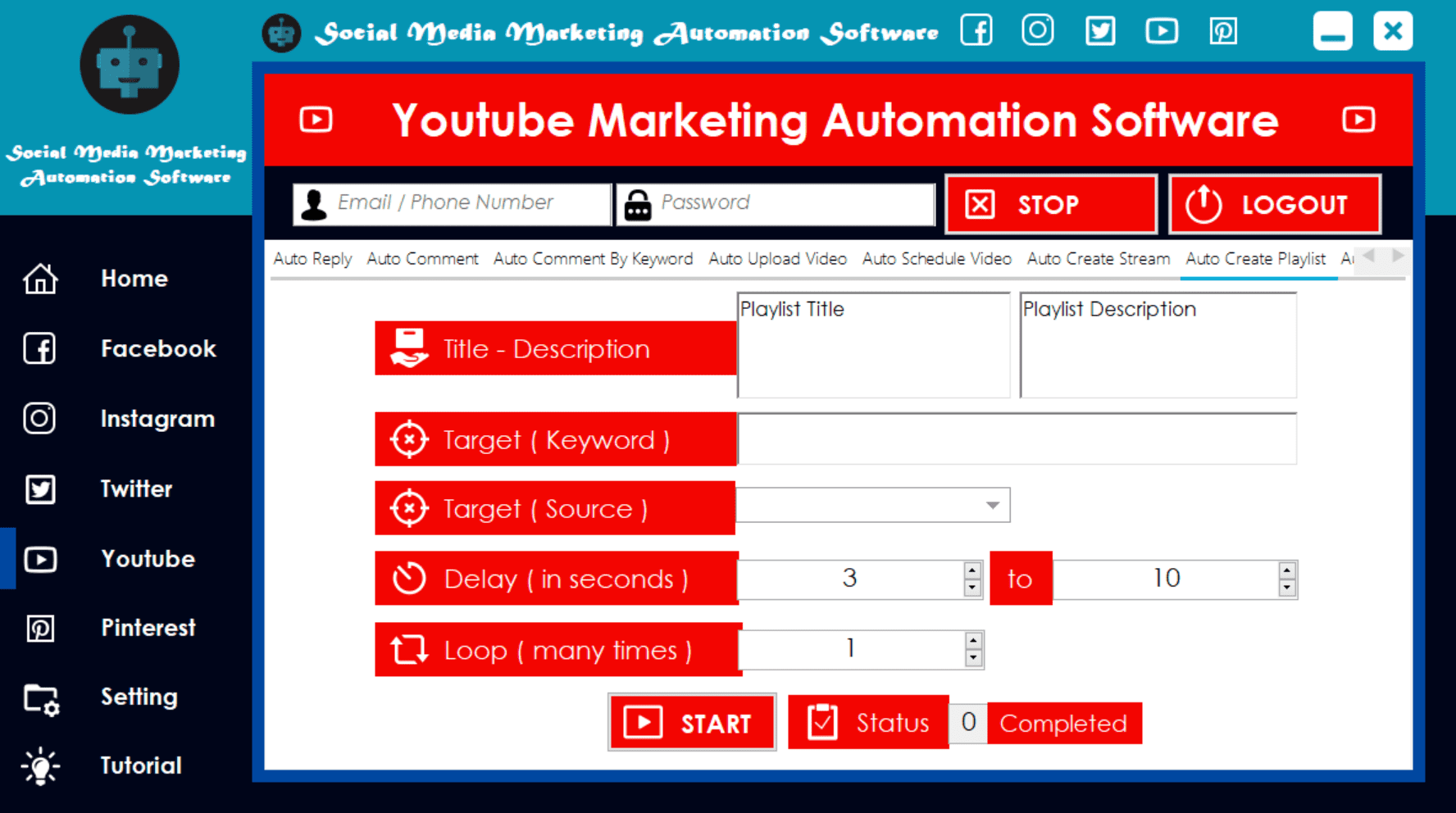This screenshot has height=813, width=1456.
Task: Go to the Auto Schedule Video tab
Action: point(936,259)
